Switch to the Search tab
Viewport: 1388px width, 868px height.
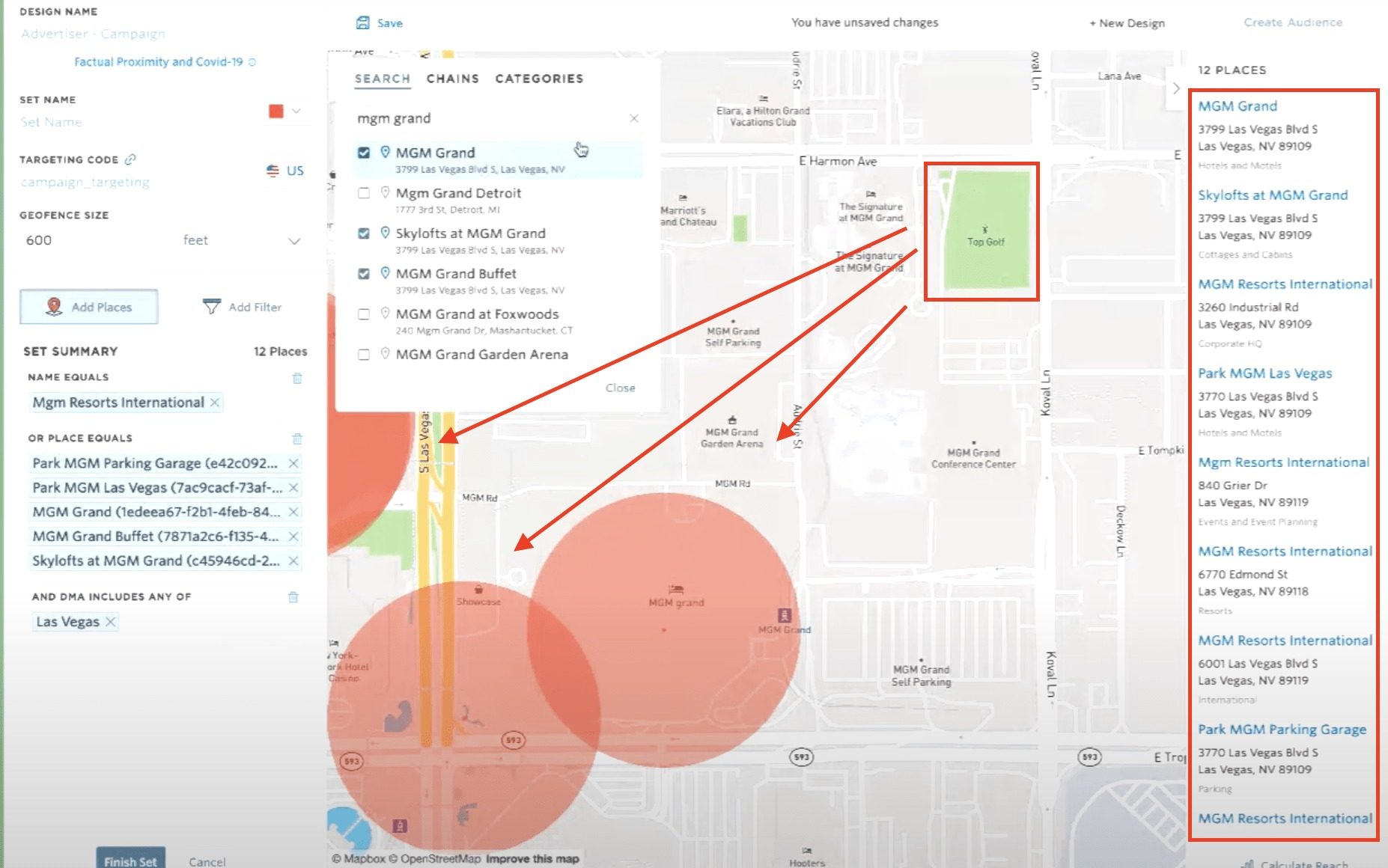[383, 79]
